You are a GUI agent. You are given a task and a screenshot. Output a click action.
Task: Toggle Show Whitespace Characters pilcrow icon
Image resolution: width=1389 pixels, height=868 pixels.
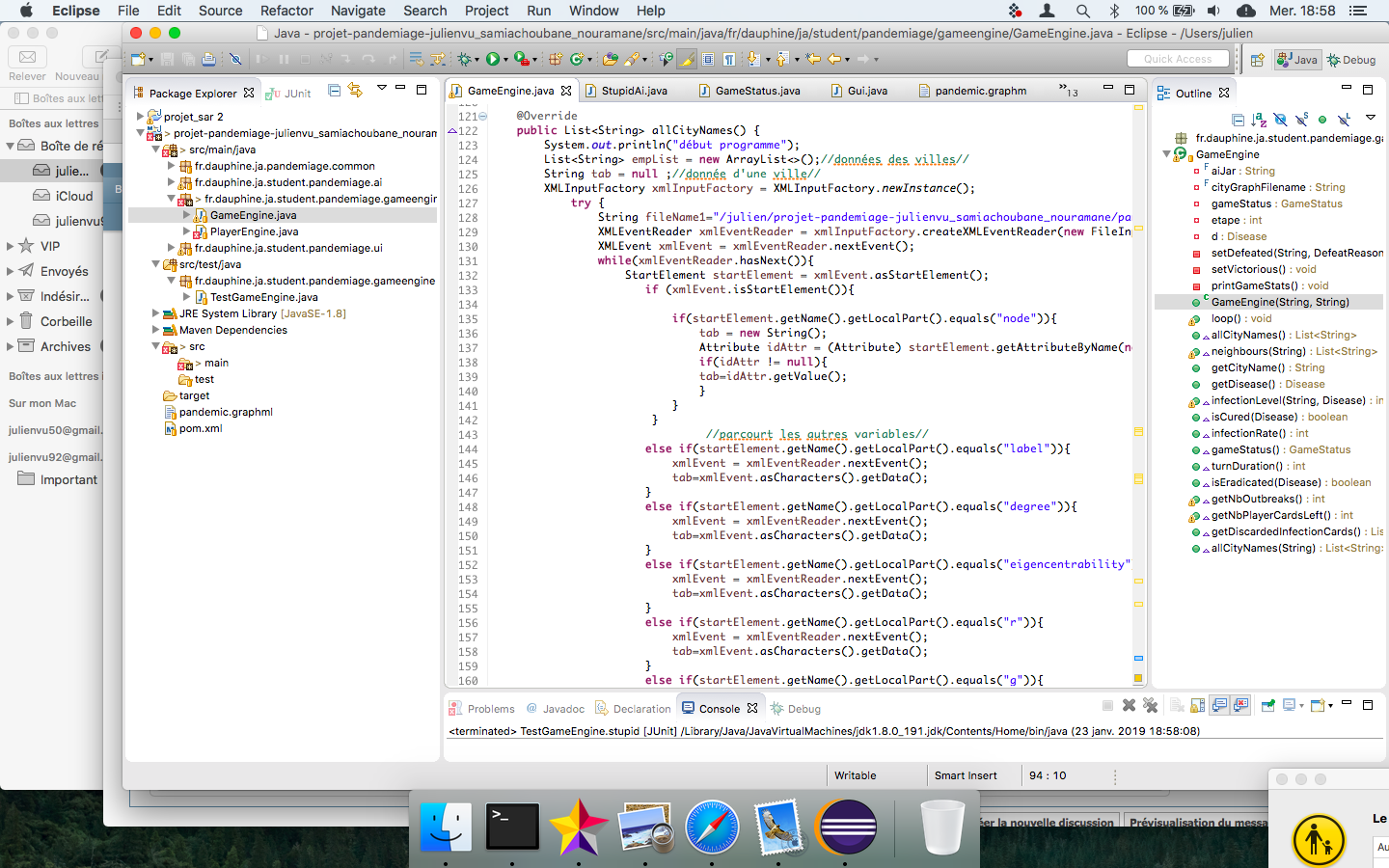coord(728,59)
